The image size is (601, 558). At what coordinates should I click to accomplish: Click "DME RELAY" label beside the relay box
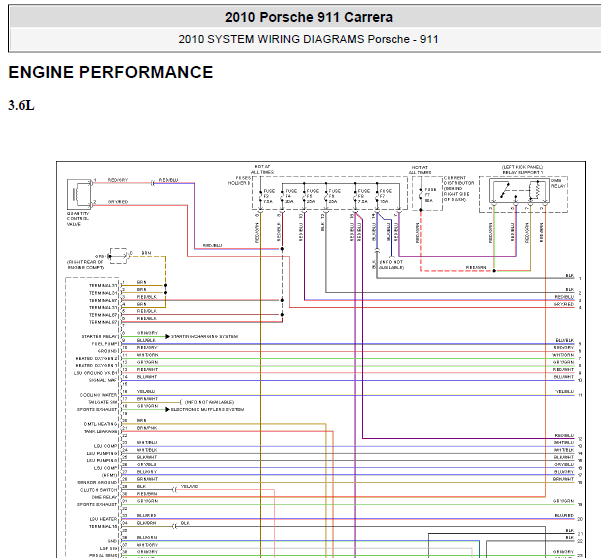coord(558,183)
